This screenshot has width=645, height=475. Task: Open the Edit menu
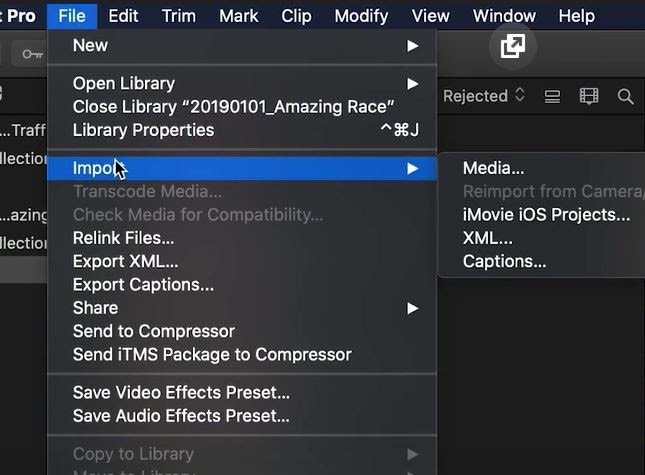coord(123,16)
